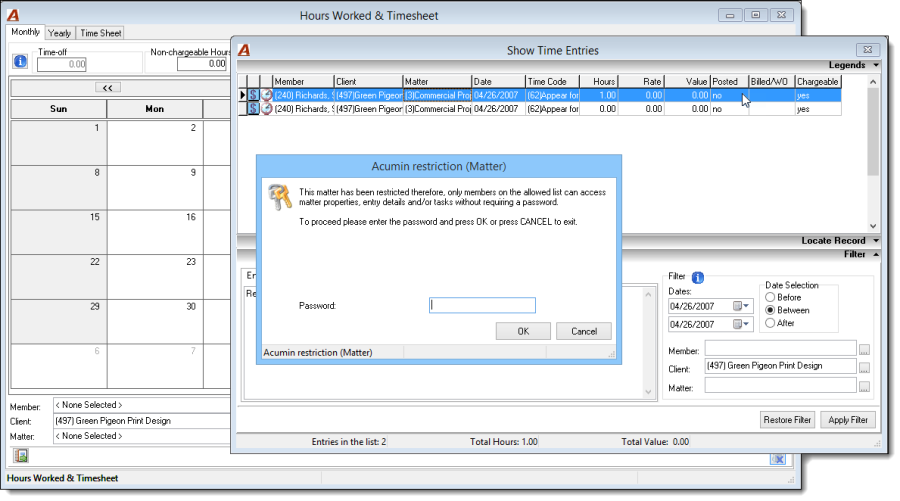Screen dimensions: 900x501
Task: Open the Client browse ellipsis button
Action: pyautogui.click(x=864, y=368)
